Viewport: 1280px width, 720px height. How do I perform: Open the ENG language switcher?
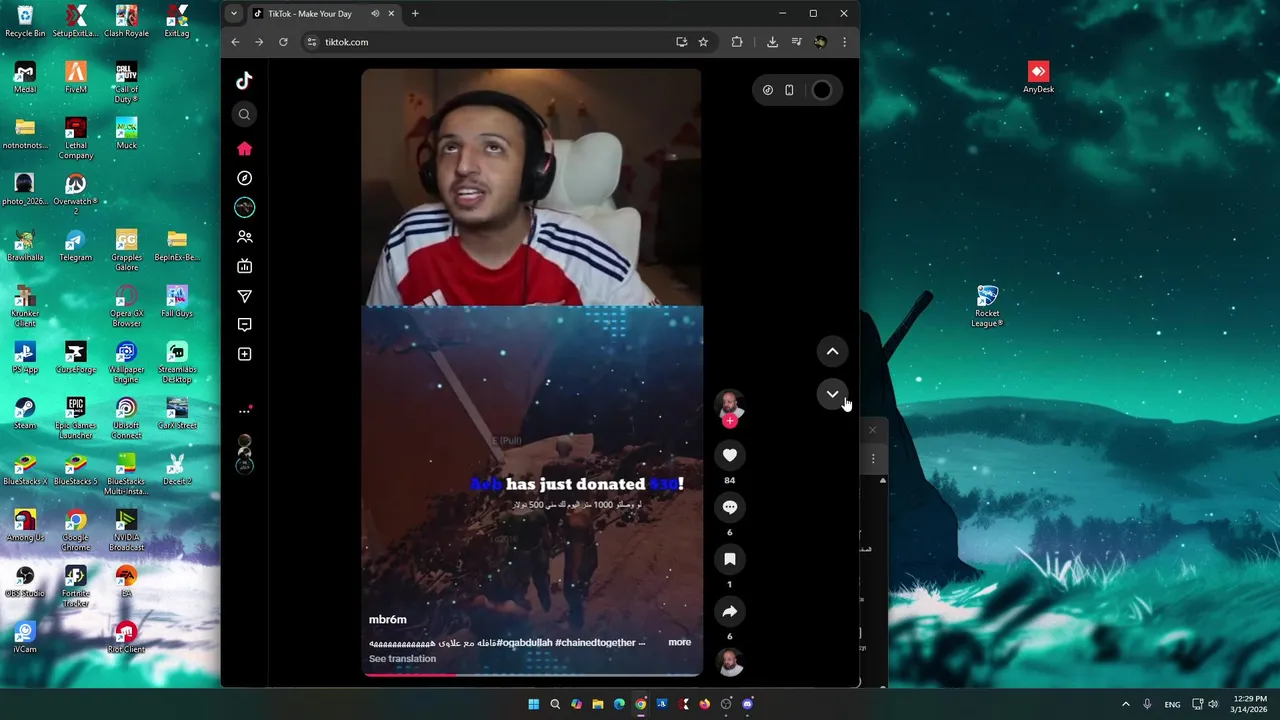click(x=1172, y=704)
